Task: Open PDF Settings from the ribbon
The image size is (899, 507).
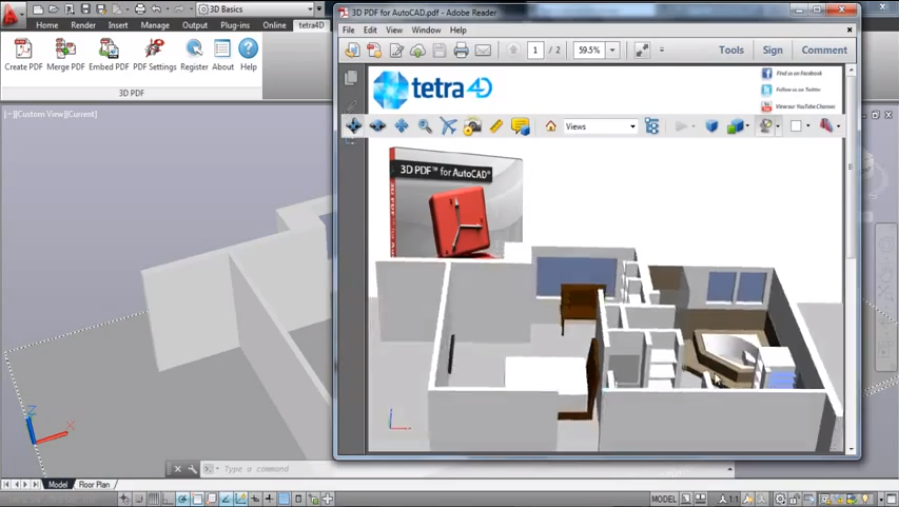Action: pos(155,55)
